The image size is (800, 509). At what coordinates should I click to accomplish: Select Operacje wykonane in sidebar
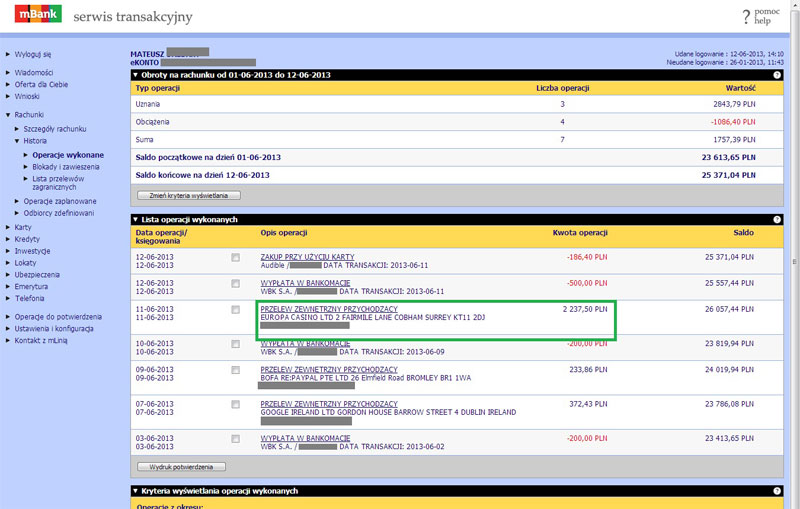click(x=68, y=155)
